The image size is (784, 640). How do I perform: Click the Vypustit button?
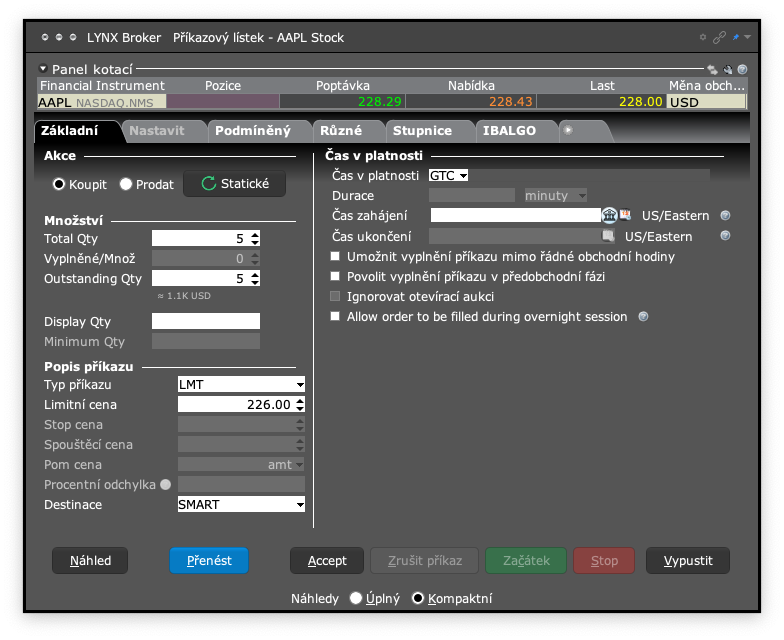tap(688, 560)
